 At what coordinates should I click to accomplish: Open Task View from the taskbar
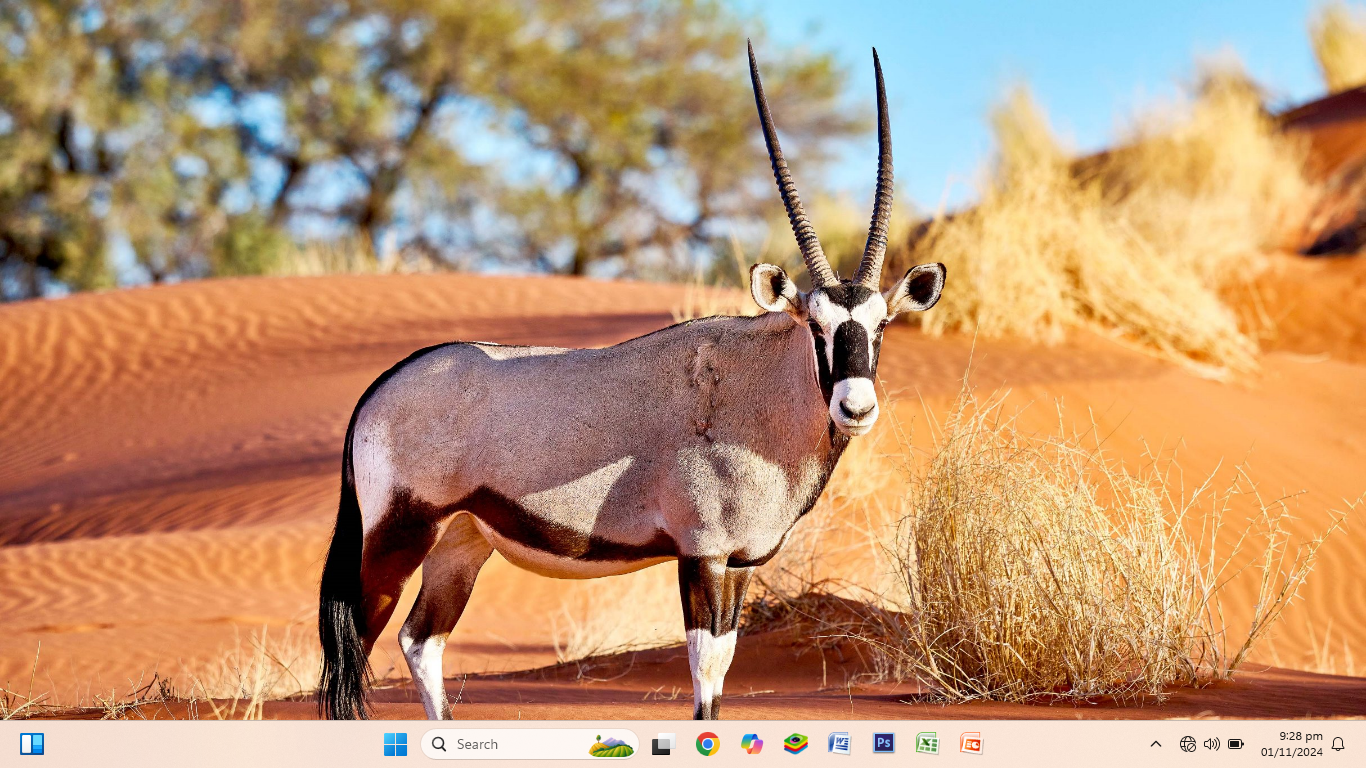663,744
